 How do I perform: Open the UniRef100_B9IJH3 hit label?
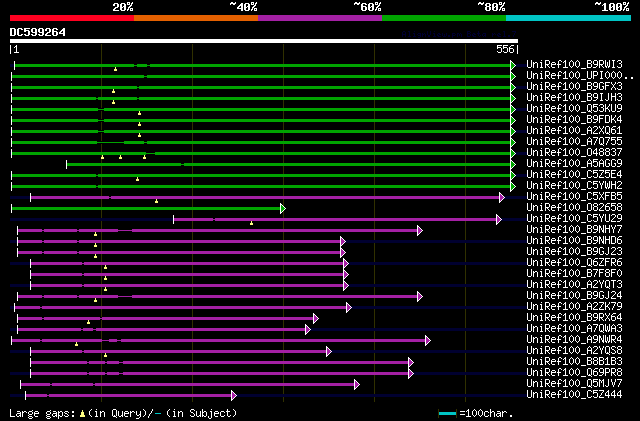point(574,98)
